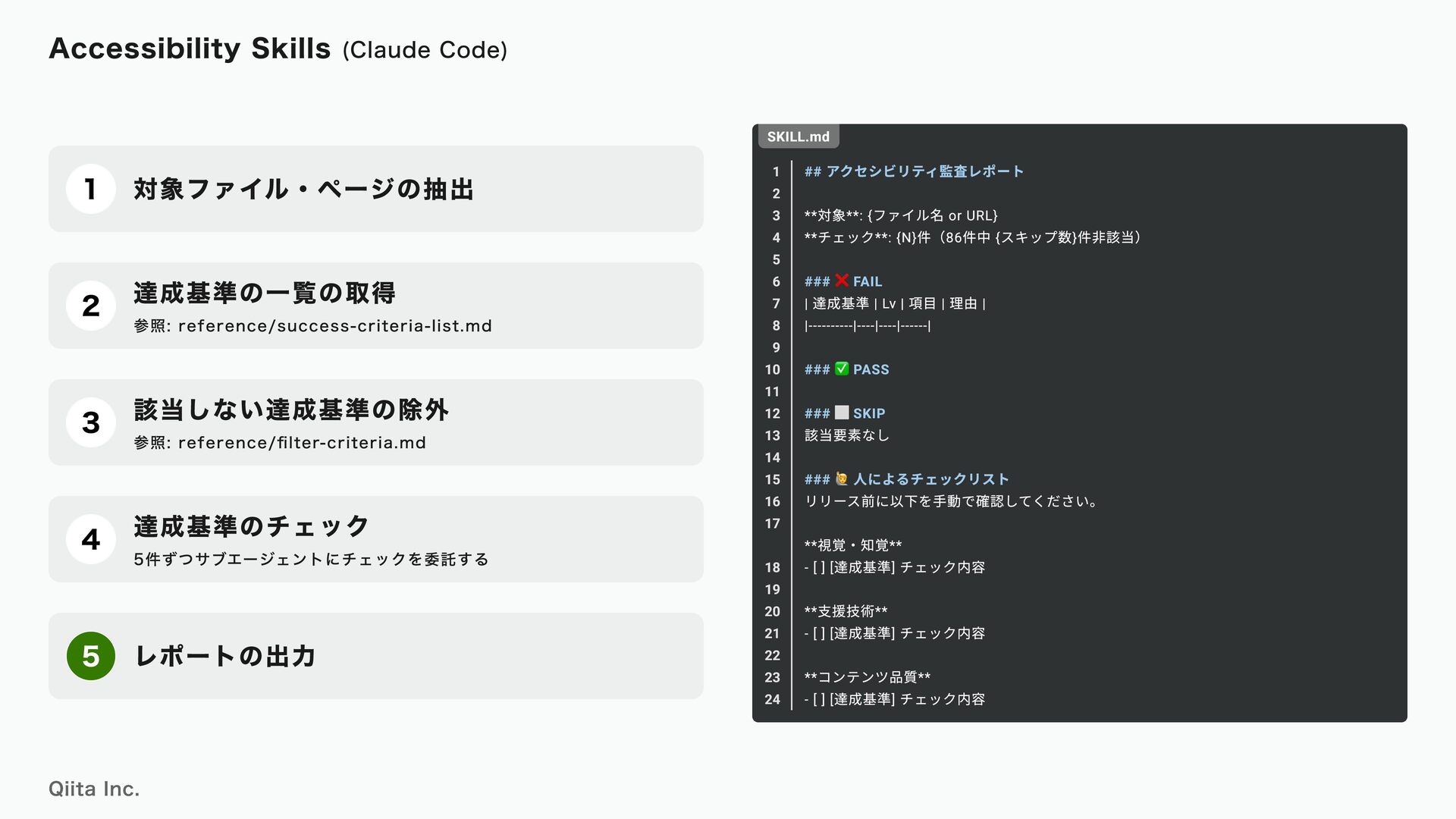Click the checkbox under コンテンツ品質
1456x819 pixels.
point(818,699)
